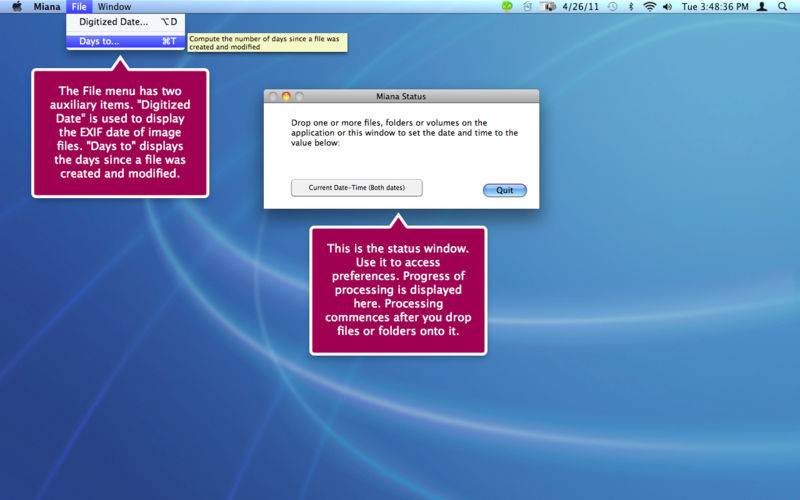Open the Wi-Fi status menu
Viewport: 800px width, 500px height.
pyautogui.click(x=649, y=7)
